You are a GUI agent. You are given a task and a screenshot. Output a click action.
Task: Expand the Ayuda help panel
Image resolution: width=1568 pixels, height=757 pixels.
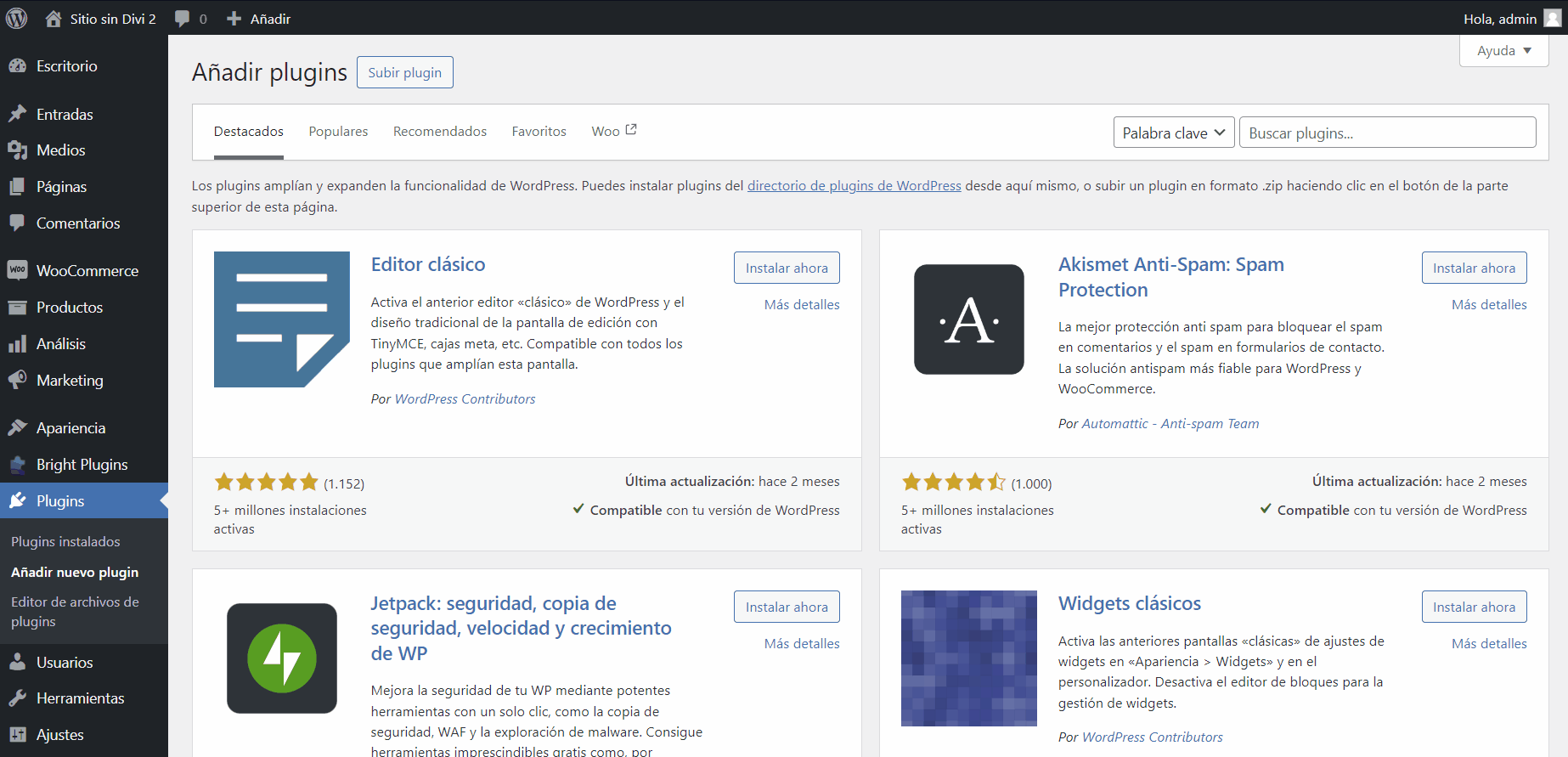click(1503, 51)
